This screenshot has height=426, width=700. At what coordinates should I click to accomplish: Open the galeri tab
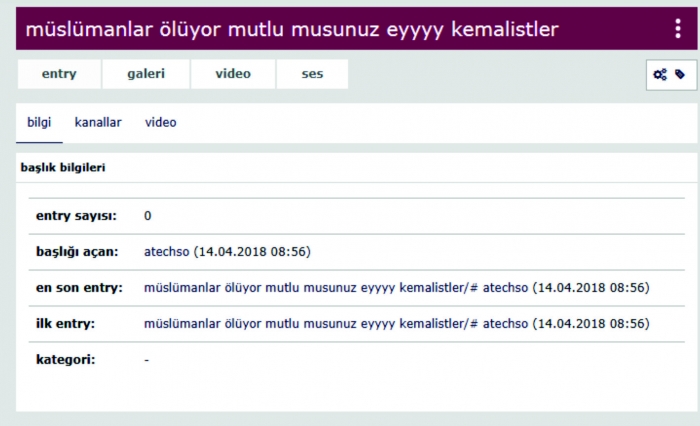(146, 74)
